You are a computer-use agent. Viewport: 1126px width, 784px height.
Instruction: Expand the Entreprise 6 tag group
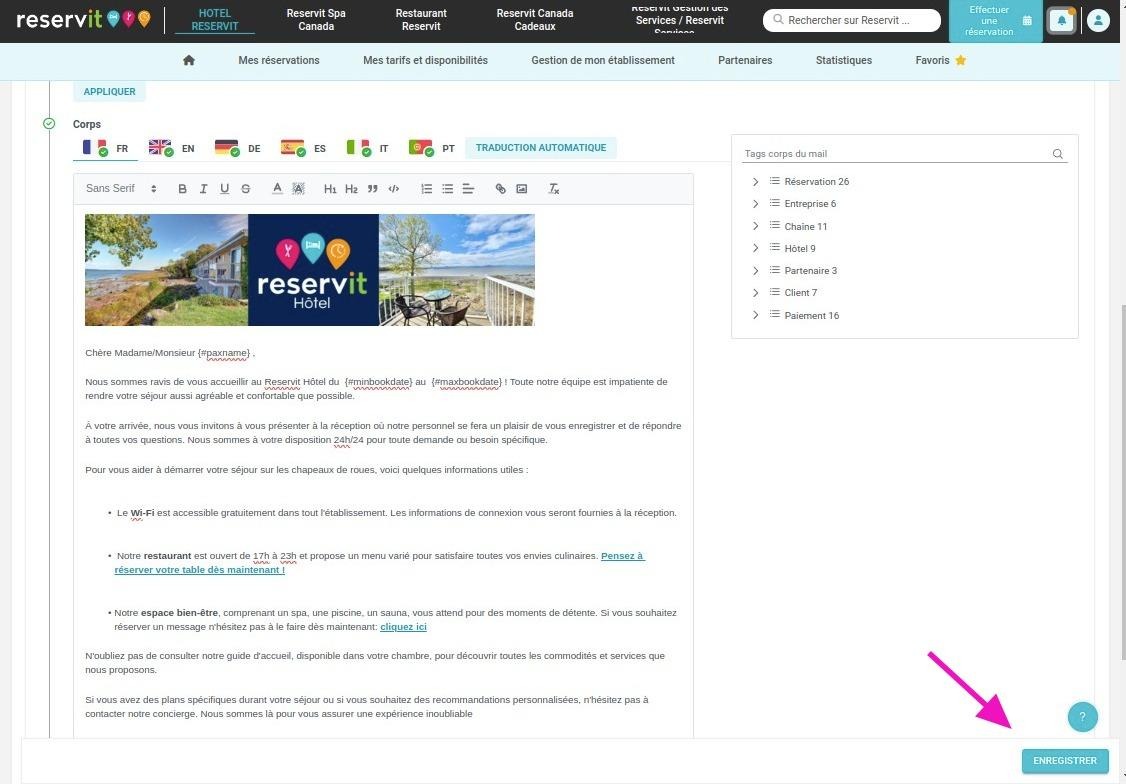[x=755, y=204]
